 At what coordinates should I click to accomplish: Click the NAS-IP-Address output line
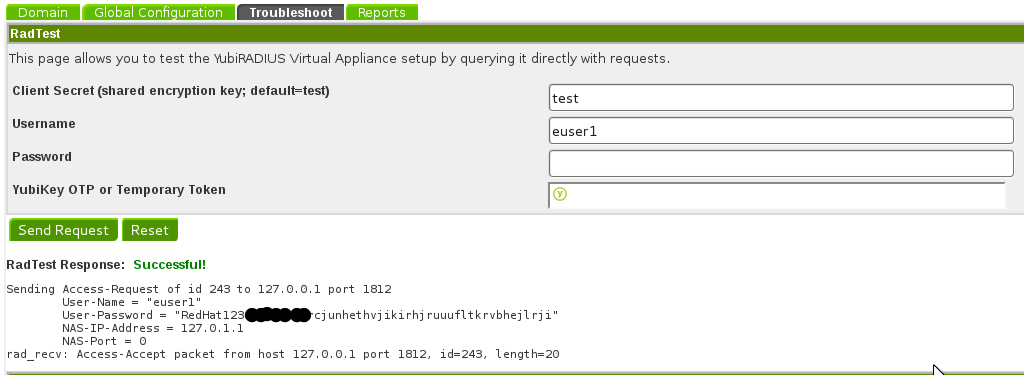pyautogui.click(x=153, y=328)
